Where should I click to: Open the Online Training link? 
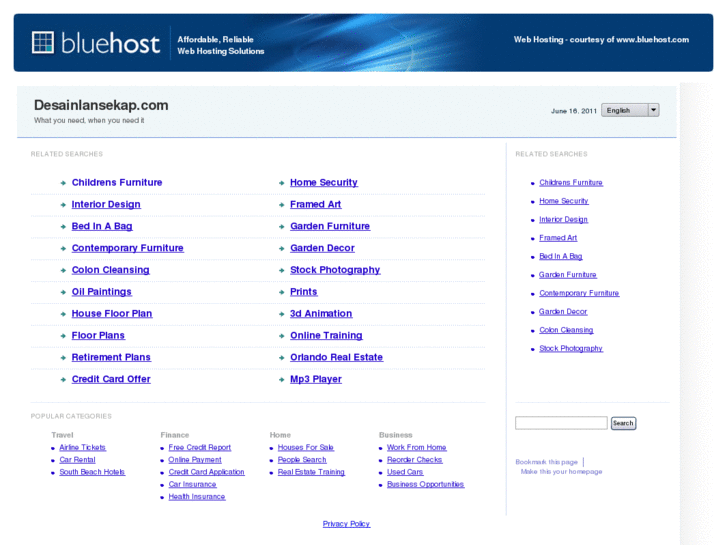tap(326, 335)
